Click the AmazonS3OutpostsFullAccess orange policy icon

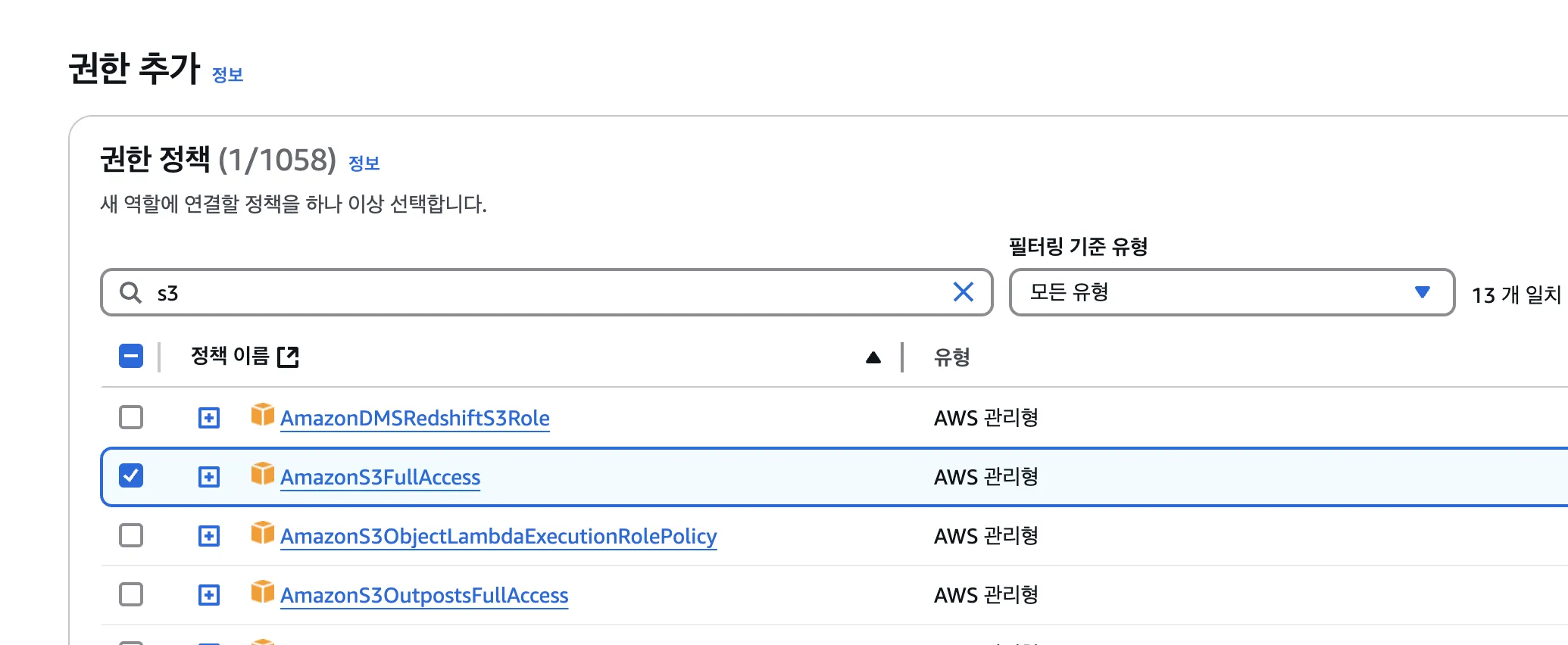pos(262,592)
